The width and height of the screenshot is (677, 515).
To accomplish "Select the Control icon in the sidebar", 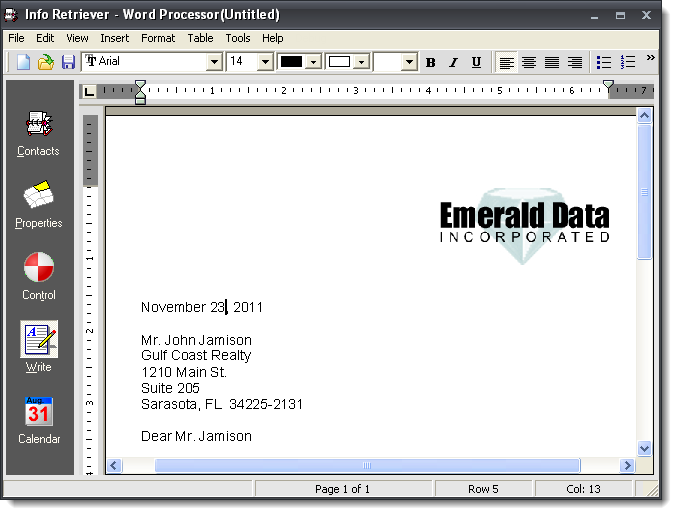I will (38, 275).
